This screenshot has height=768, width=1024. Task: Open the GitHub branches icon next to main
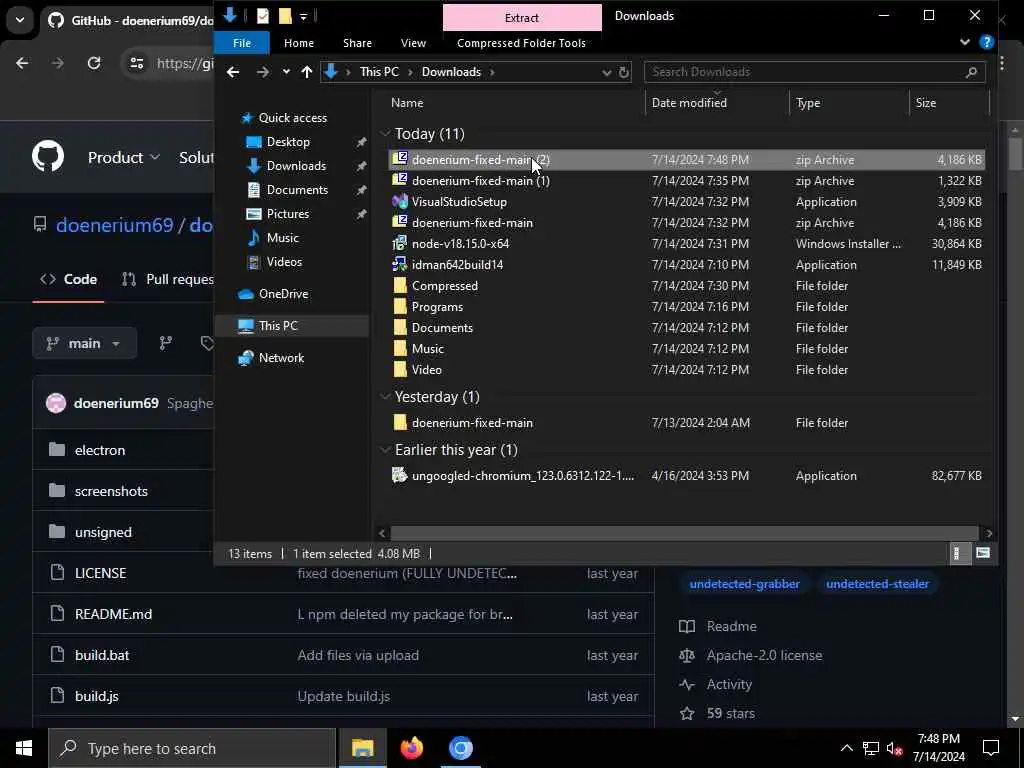[x=166, y=343]
